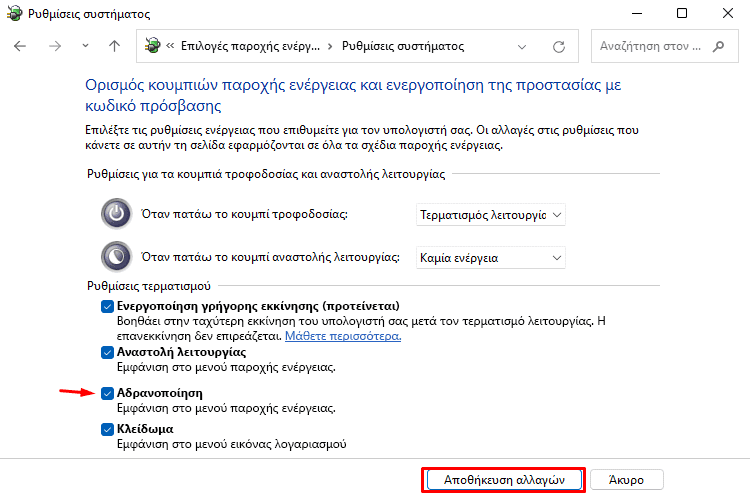Click the sleep button icon
The height and width of the screenshot is (500, 750).
click(x=116, y=258)
